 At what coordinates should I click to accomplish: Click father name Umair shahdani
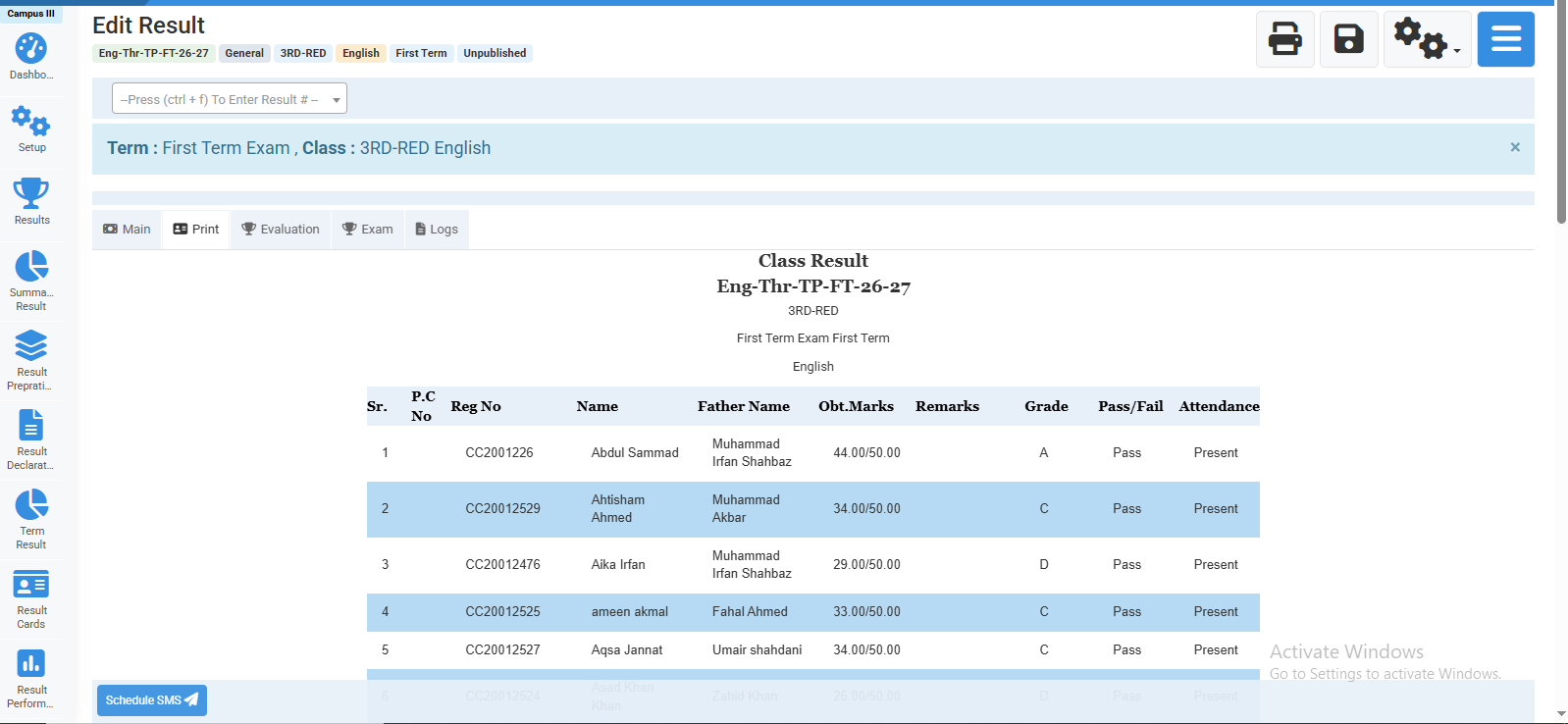coord(758,650)
